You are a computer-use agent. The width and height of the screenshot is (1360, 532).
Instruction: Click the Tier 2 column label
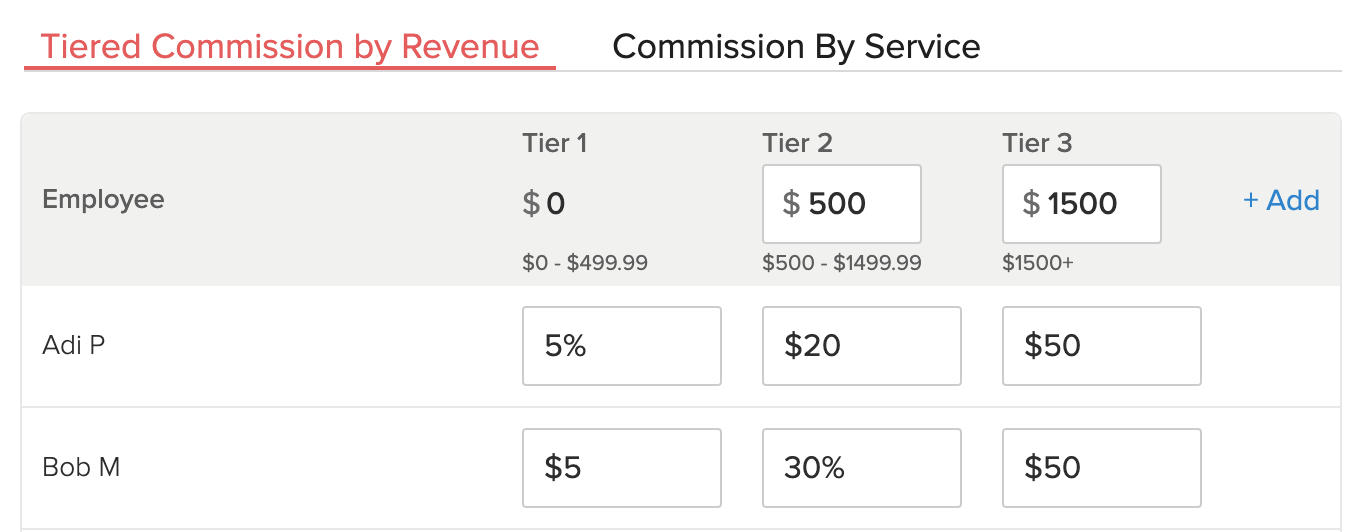coord(797,143)
